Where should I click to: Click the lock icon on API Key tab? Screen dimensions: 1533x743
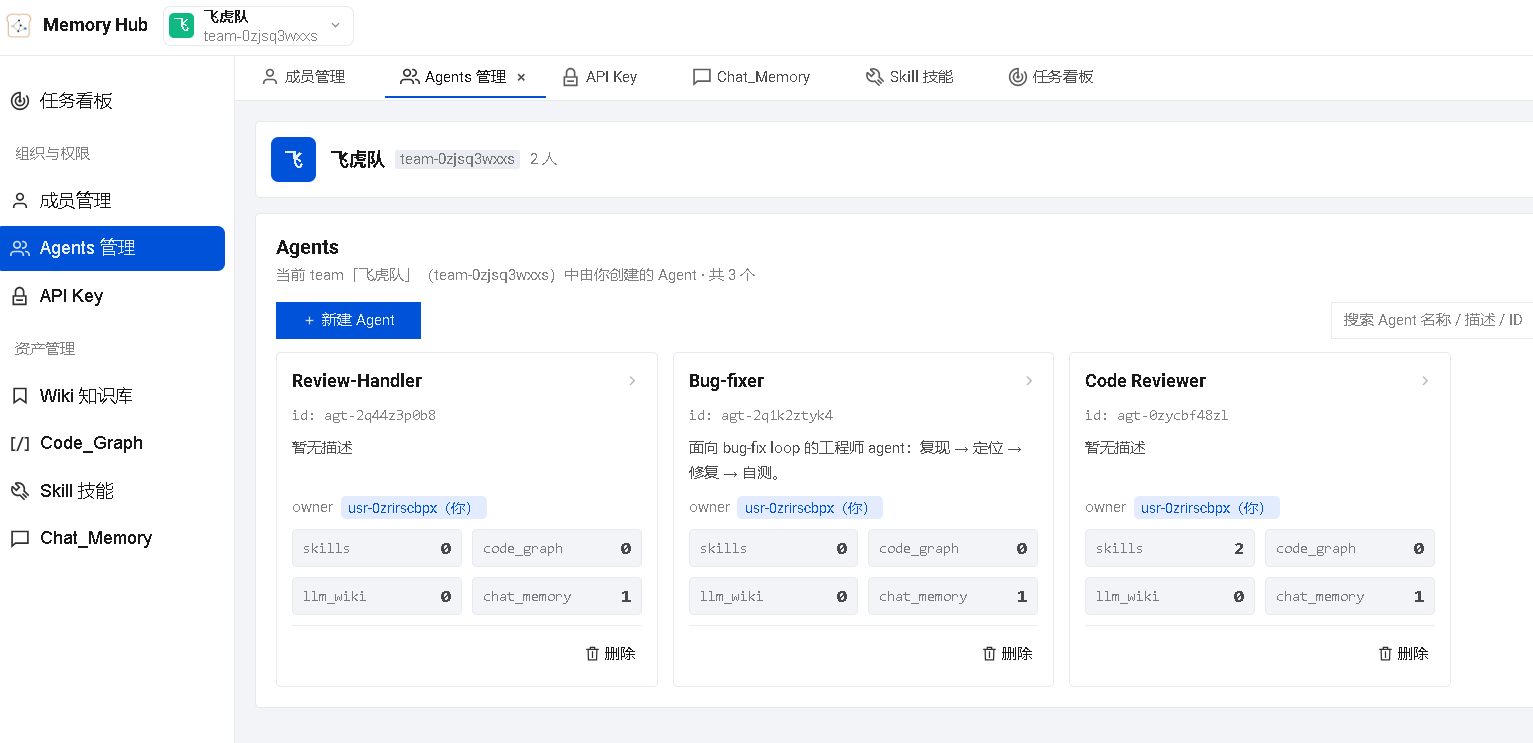(570, 77)
